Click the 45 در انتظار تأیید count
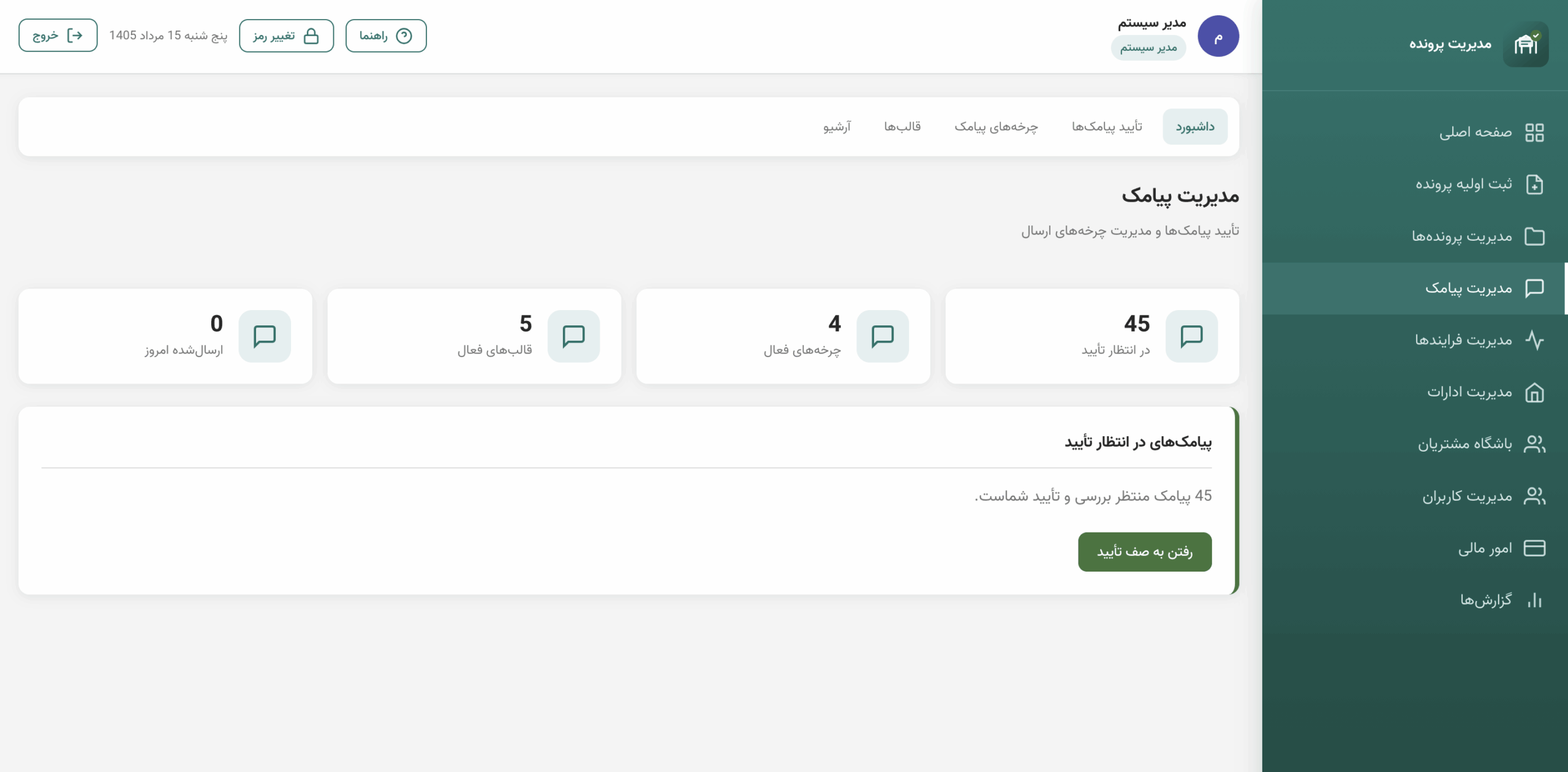Image resolution: width=1568 pixels, height=772 pixels. coord(1137,324)
